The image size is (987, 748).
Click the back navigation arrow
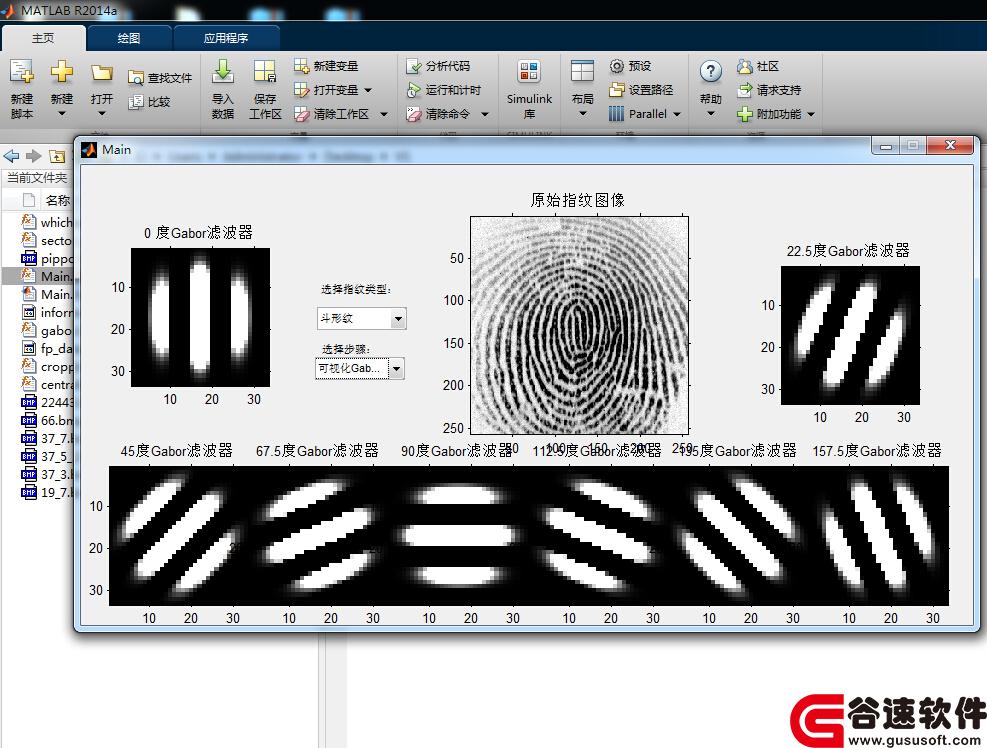[x=11, y=156]
